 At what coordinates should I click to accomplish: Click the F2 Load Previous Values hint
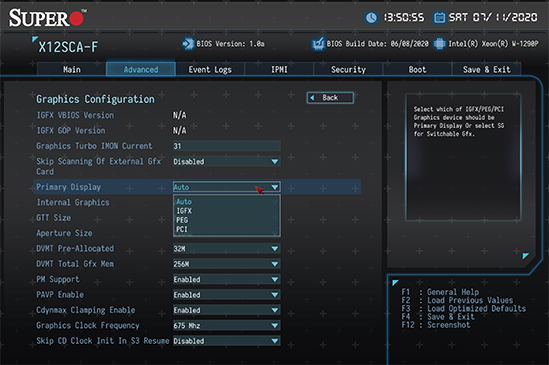tap(457, 301)
